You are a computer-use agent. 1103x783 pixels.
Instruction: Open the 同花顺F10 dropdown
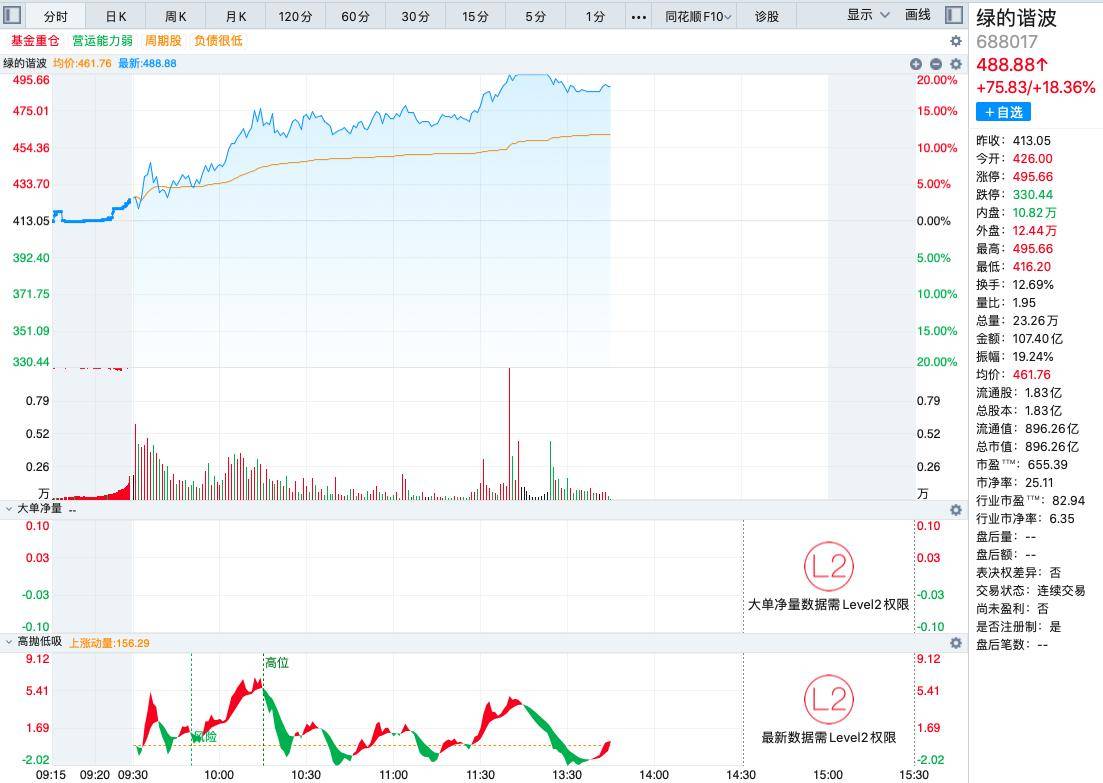pos(698,16)
